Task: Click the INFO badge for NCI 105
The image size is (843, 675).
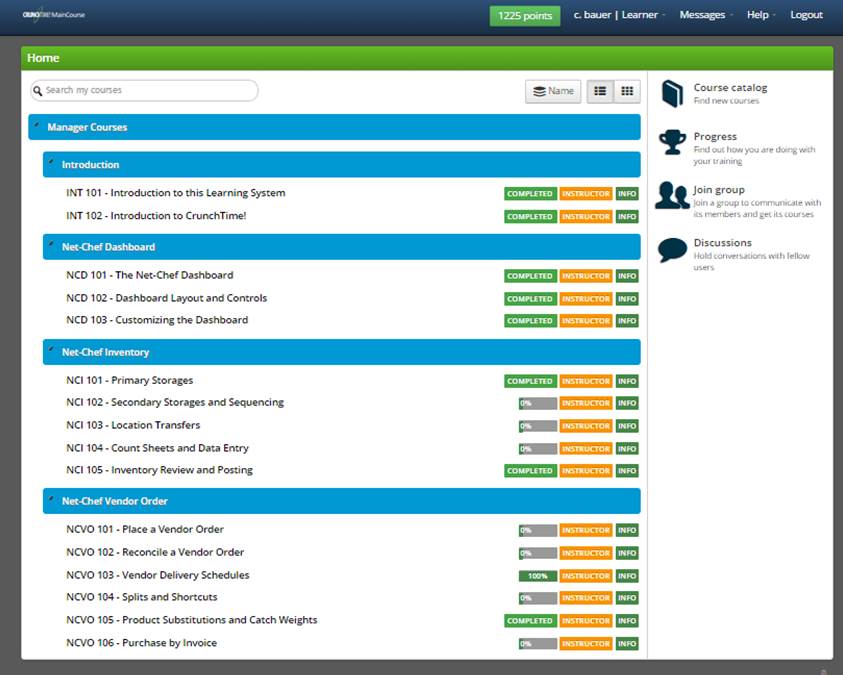Action: [627, 471]
